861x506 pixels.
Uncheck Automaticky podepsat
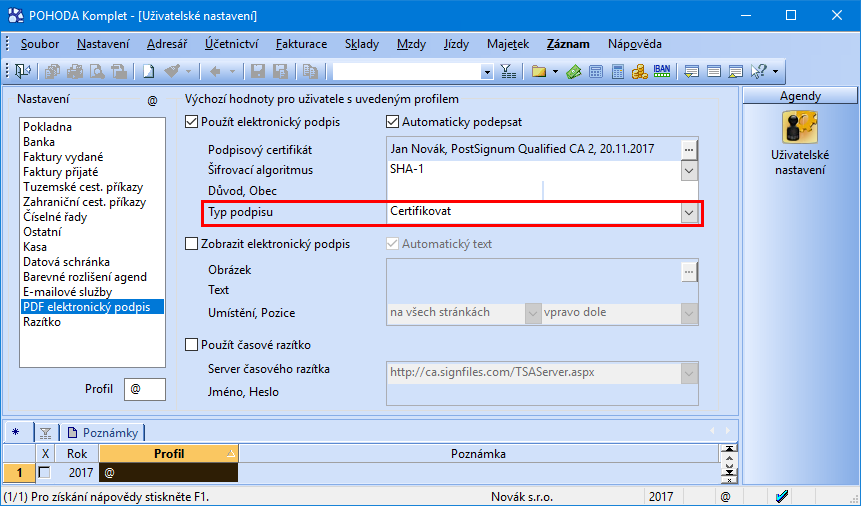[x=392, y=122]
